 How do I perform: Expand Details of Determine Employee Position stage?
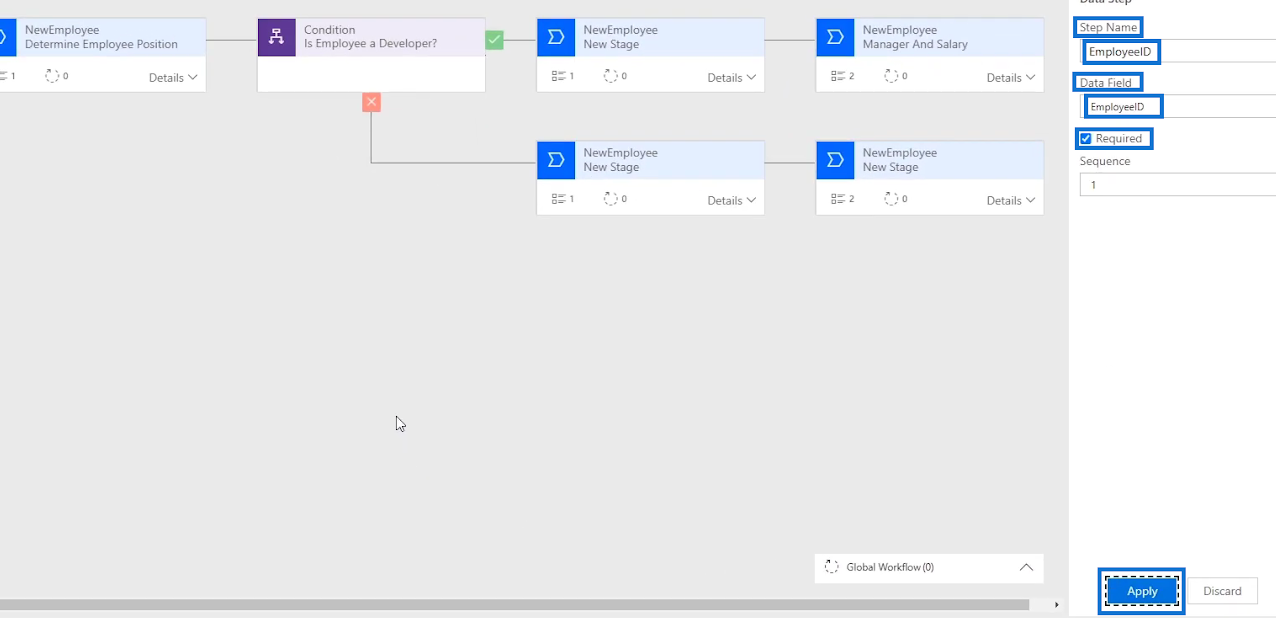[x=173, y=77]
